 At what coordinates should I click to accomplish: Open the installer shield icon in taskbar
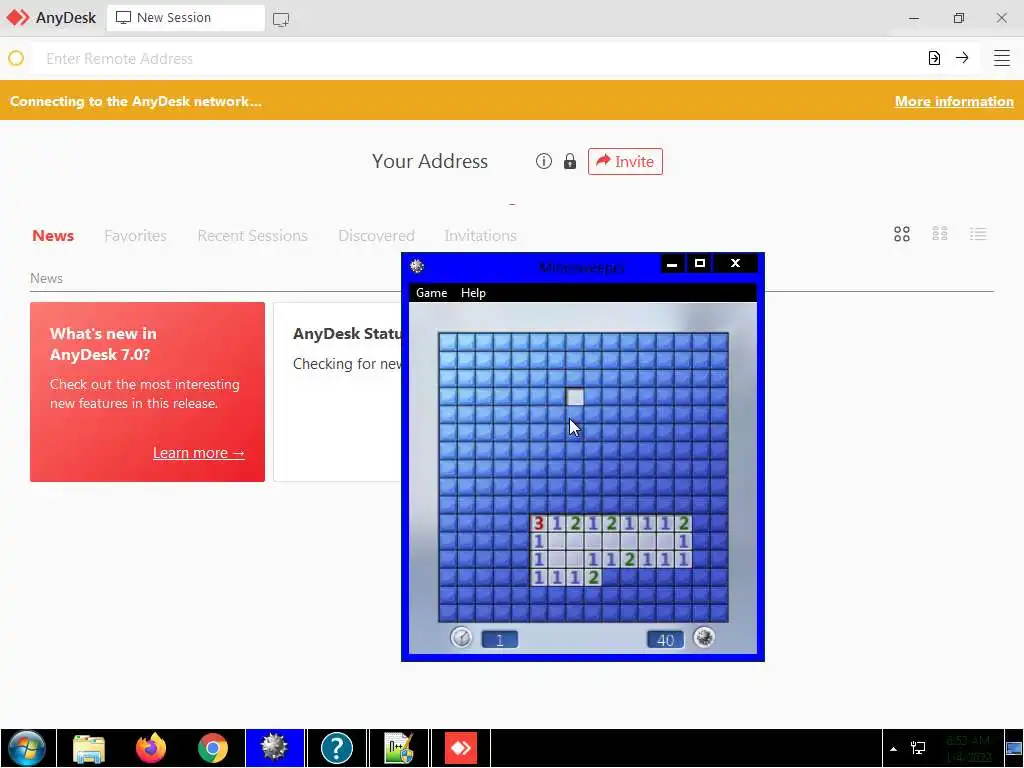(x=399, y=748)
